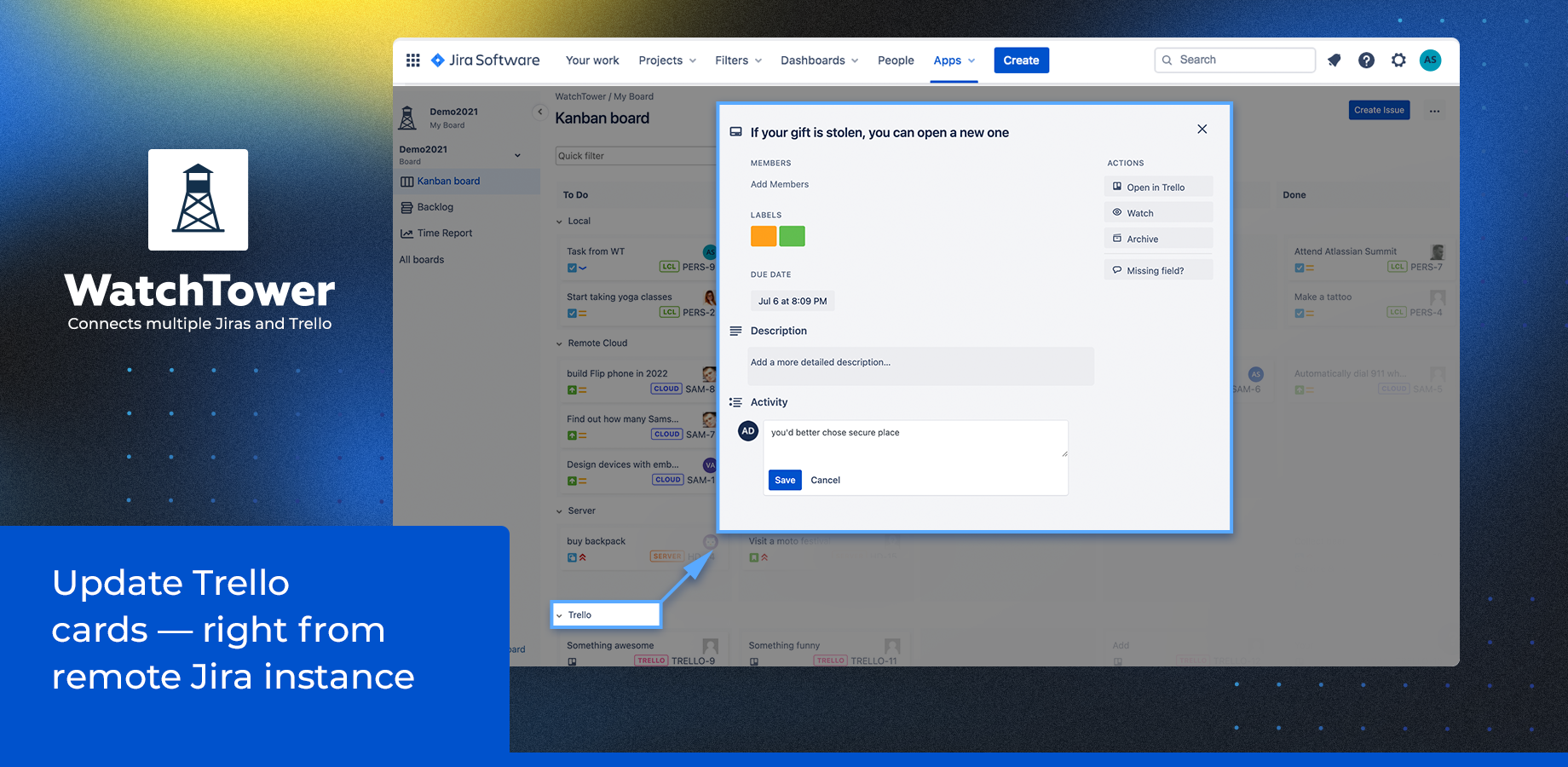Toggle Watch on the Trello card
Viewport: 1568px width, 767px height.
1158,213
